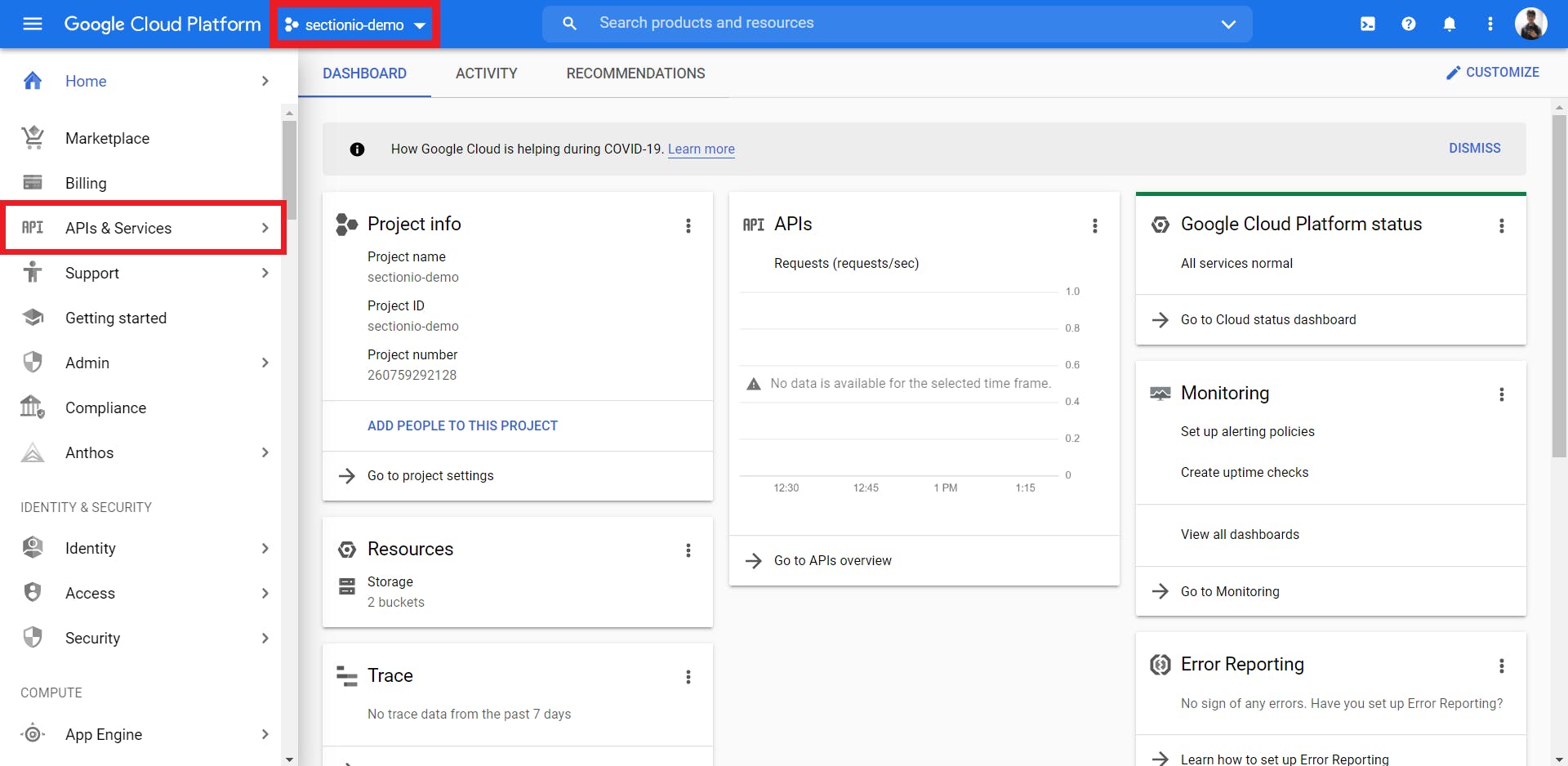Image resolution: width=1568 pixels, height=766 pixels.
Task: Follow the Learn more link
Action: coord(702,149)
